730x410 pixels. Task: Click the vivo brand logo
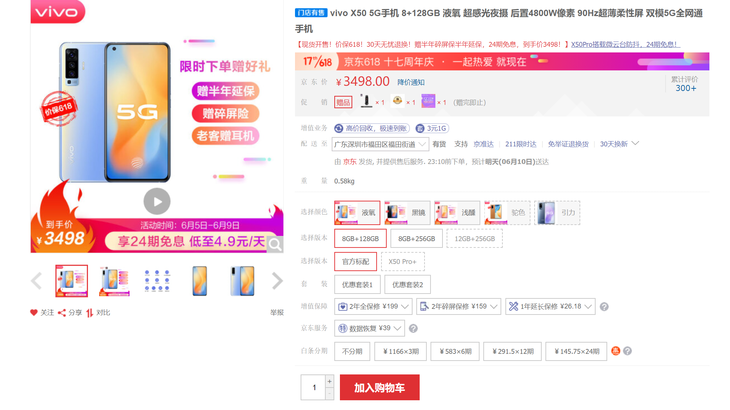(x=58, y=11)
